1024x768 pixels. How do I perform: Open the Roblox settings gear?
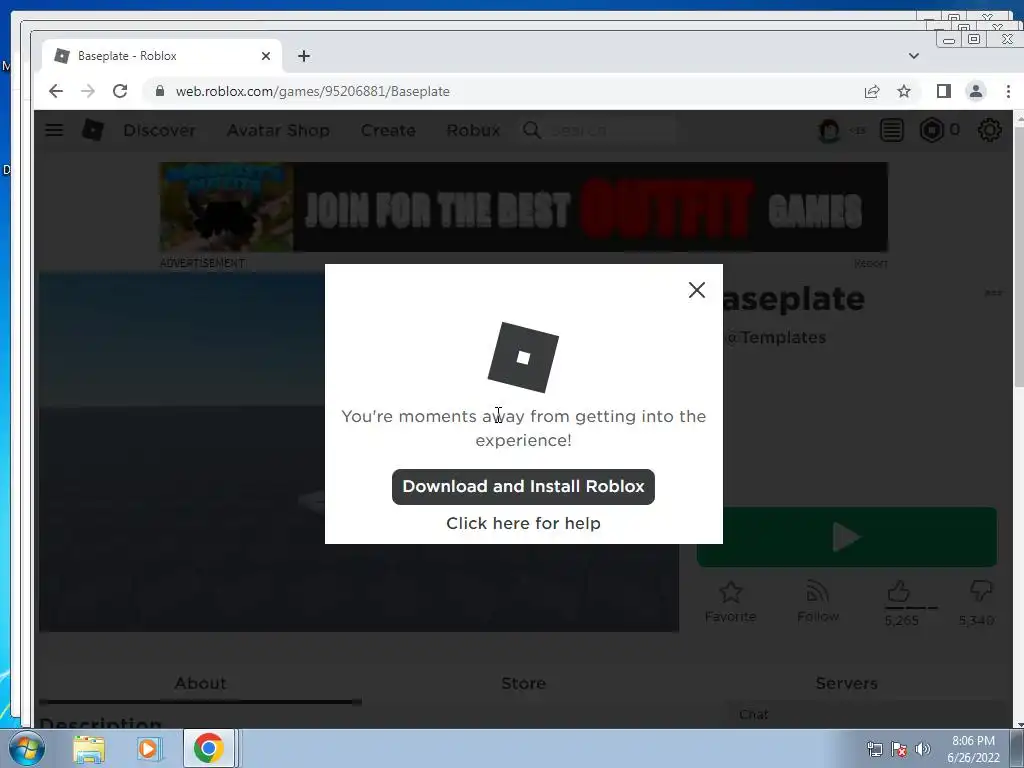tap(989, 131)
